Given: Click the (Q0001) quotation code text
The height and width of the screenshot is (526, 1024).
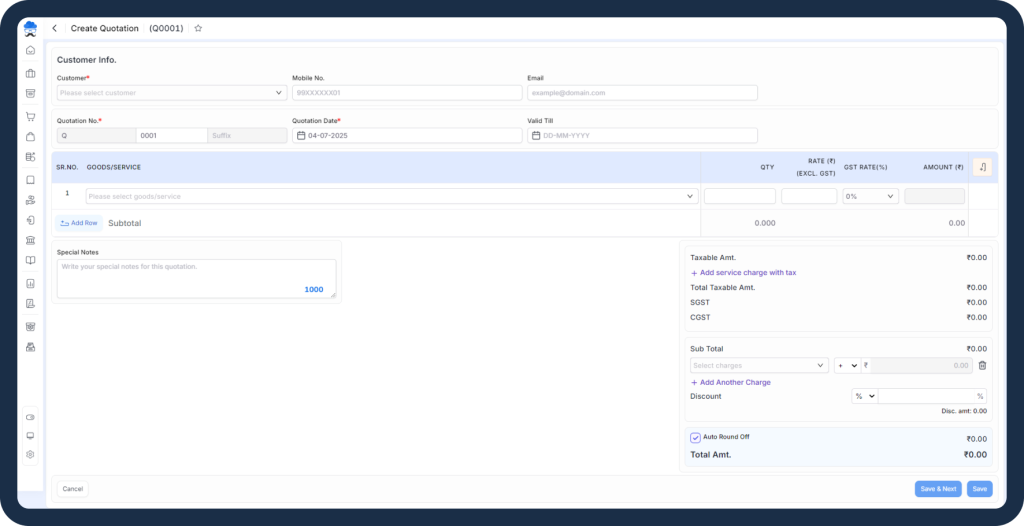Looking at the screenshot, I should [x=167, y=28].
